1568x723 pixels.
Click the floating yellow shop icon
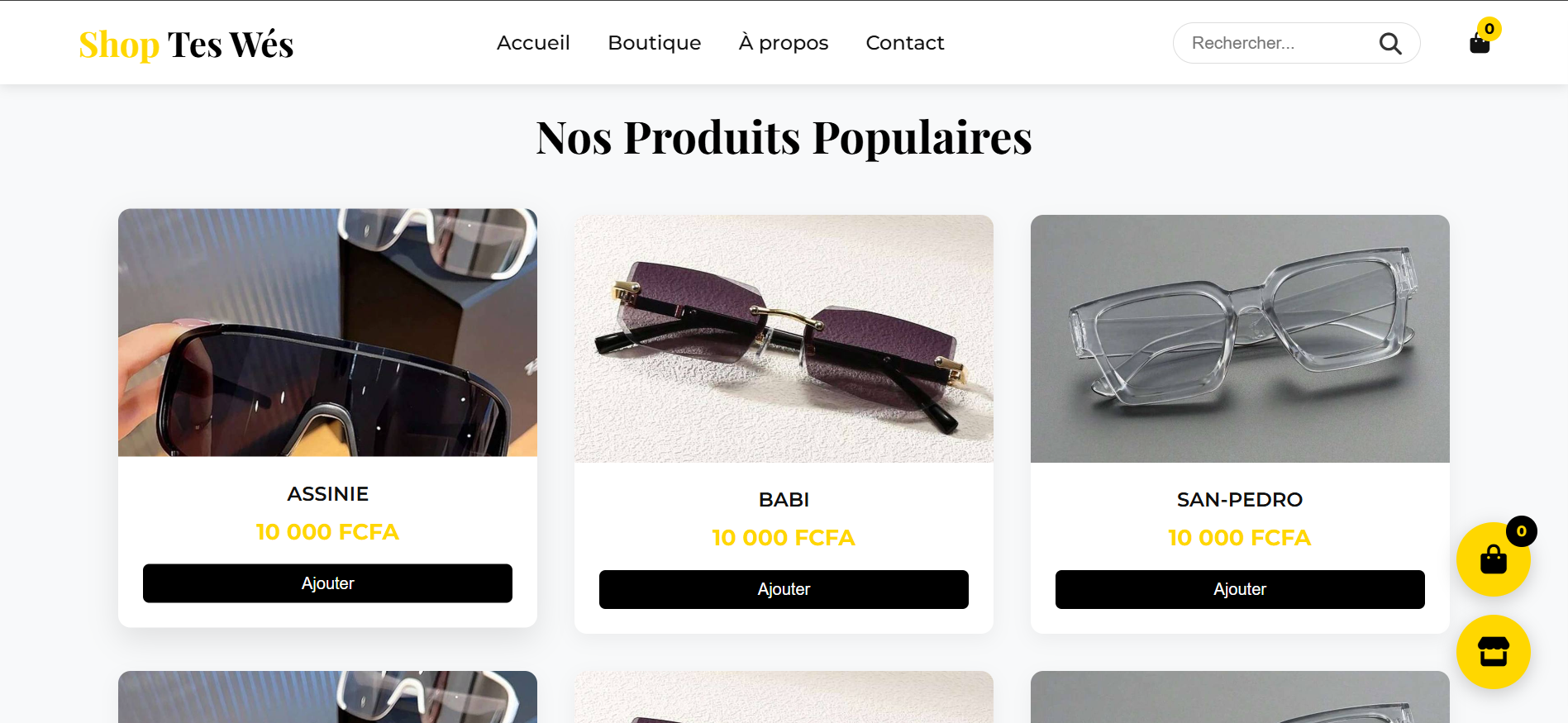pos(1493,652)
